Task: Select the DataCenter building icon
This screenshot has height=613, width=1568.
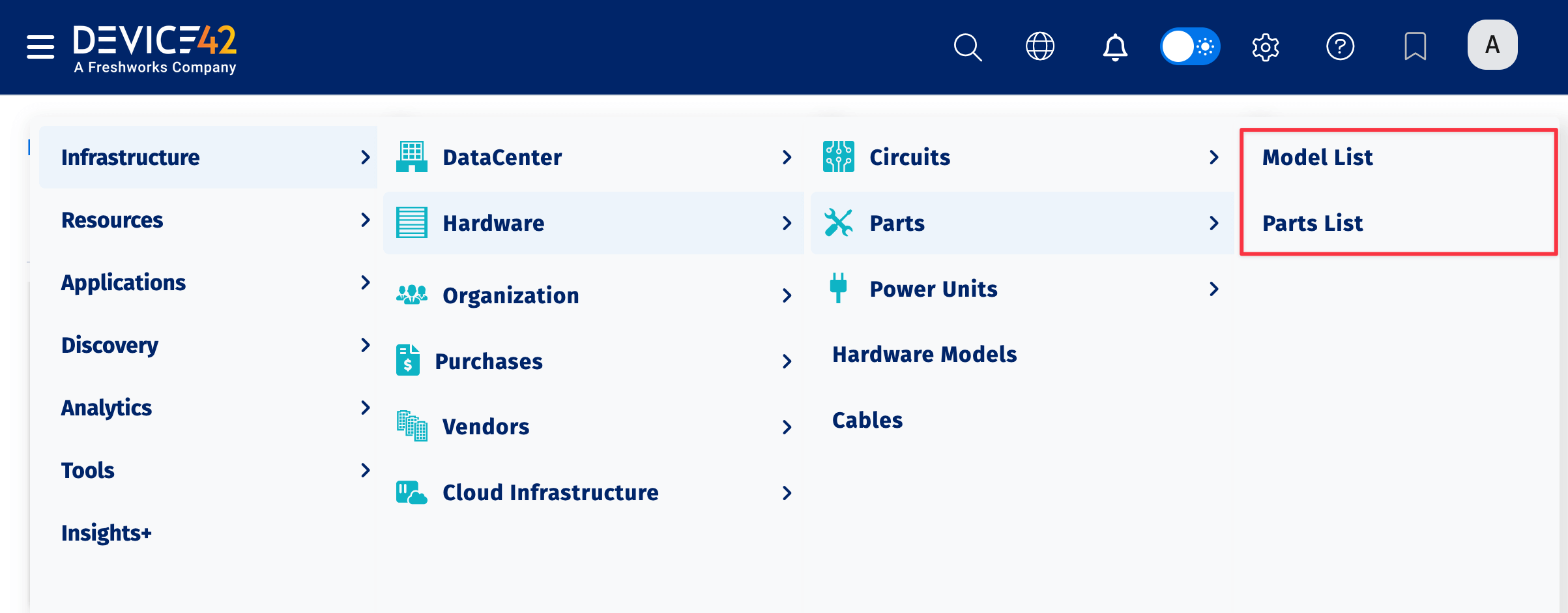Action: pyautogui.click(x=411, y=157)
